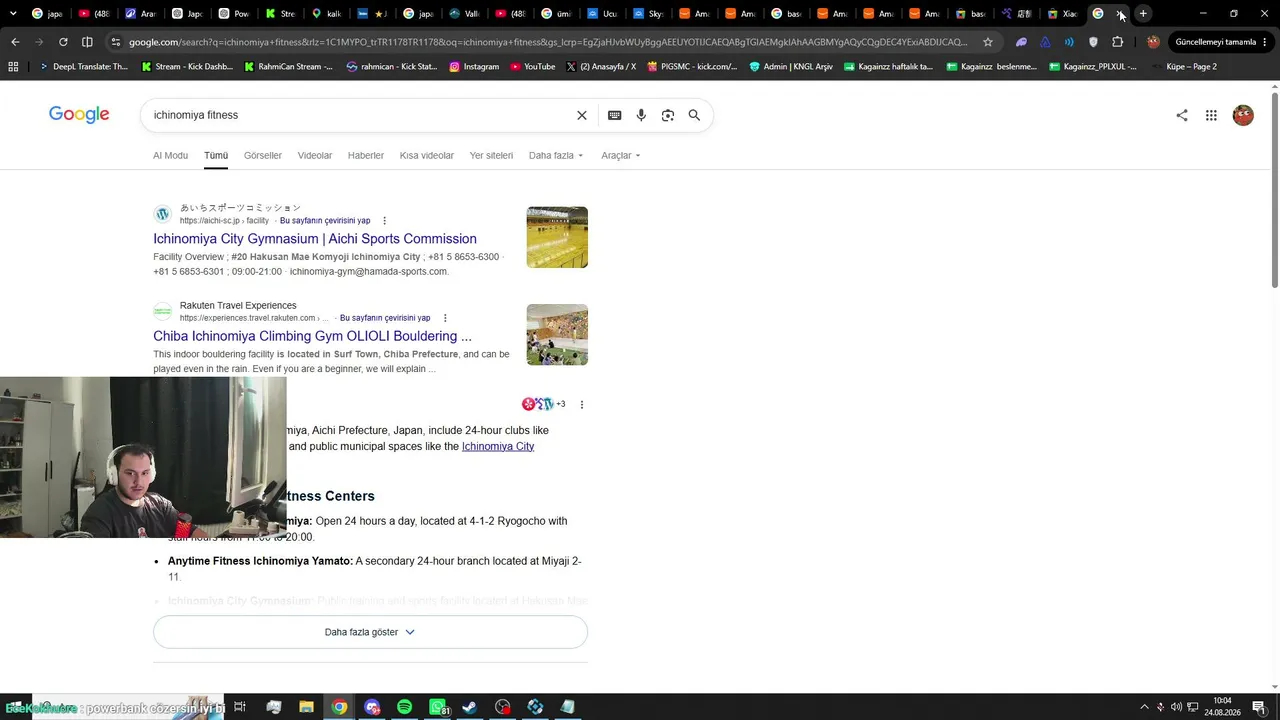Open the Chrome tab search dropdown arrow
The height and width of the screenshot is (720, 1280).
click(13, 14)
